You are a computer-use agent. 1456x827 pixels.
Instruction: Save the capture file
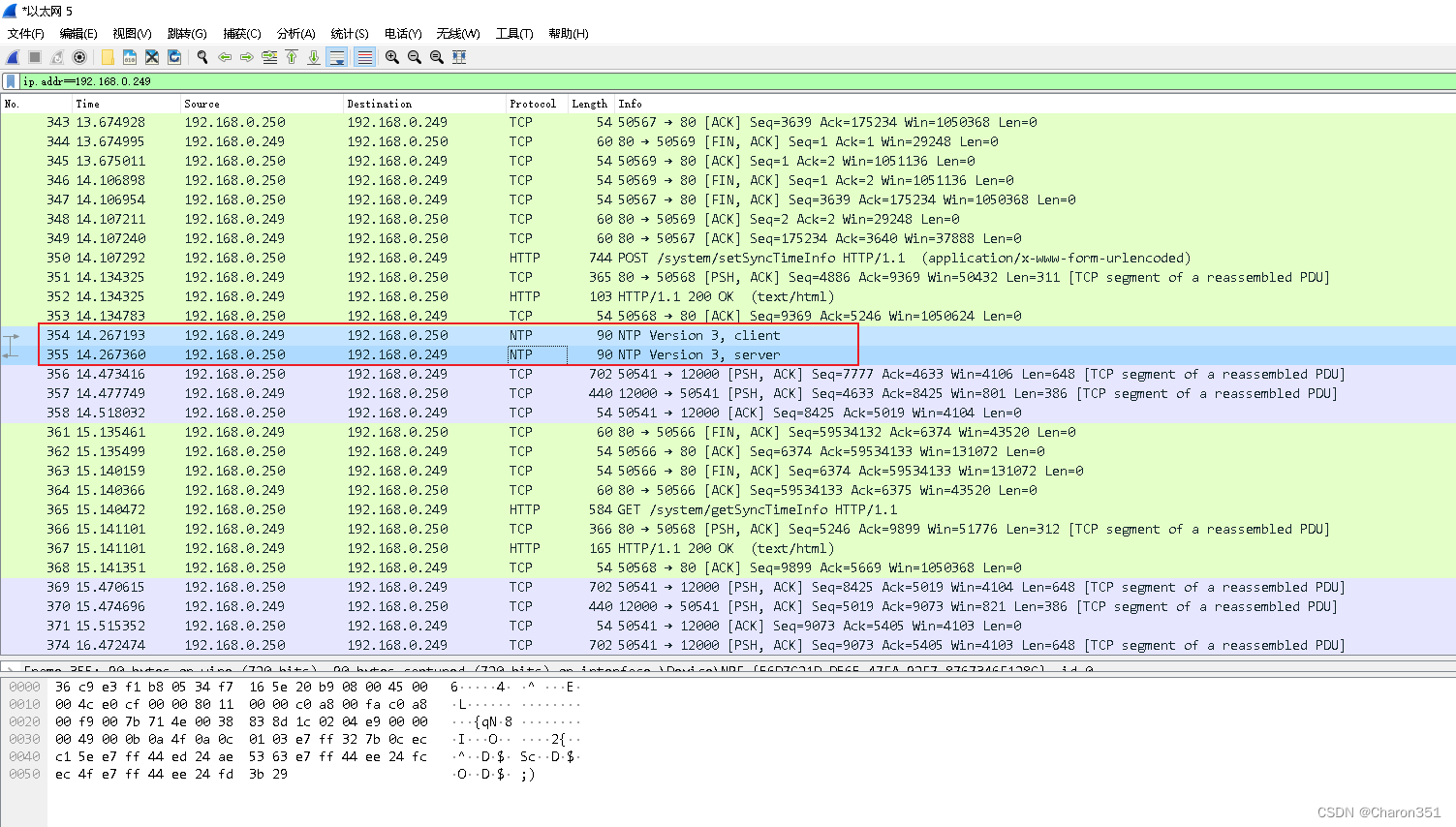pyautogui.click(x=130, y=57)
